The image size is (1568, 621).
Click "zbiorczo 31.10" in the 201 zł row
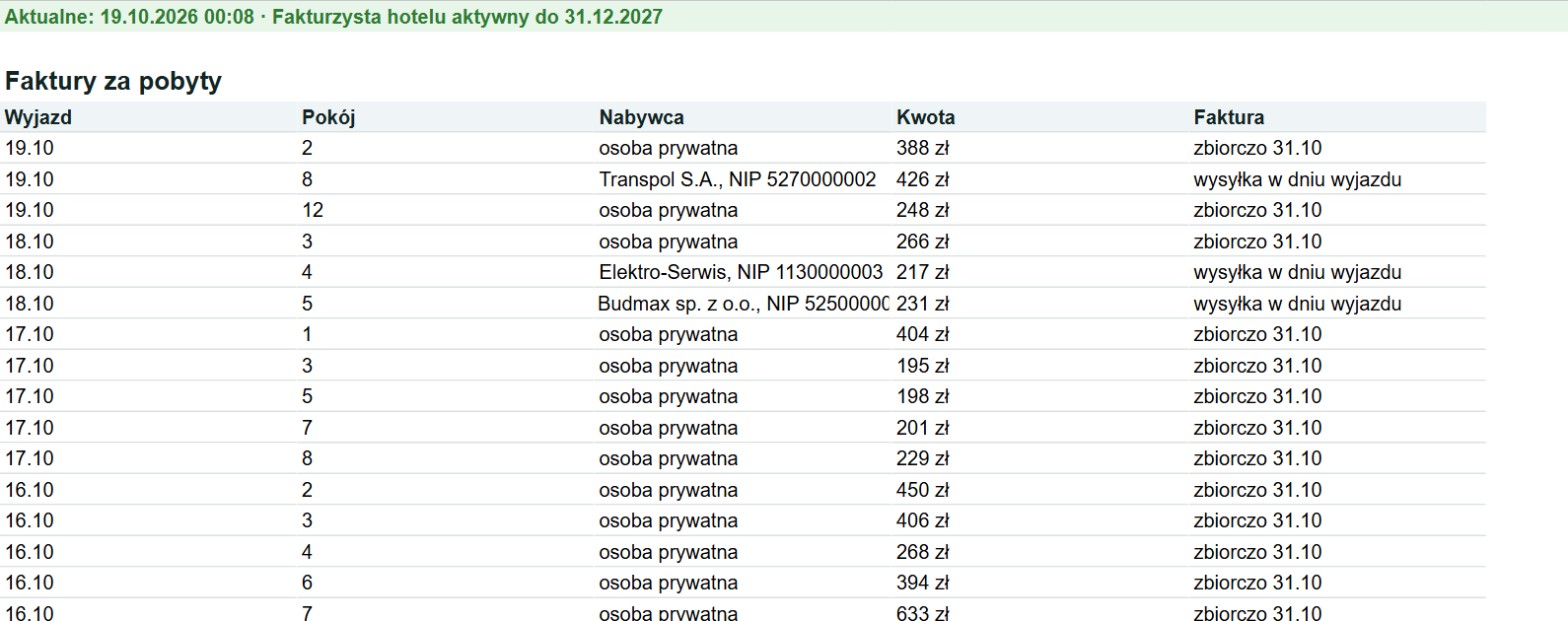tap(1257, 428)
